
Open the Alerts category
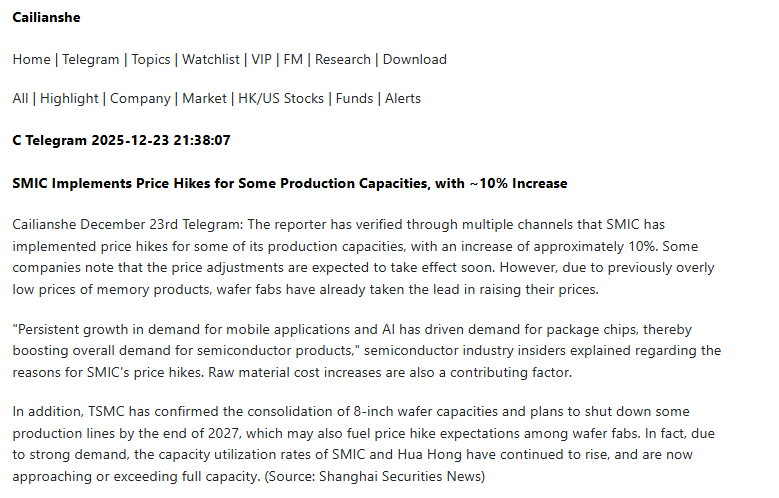[403, 98]
